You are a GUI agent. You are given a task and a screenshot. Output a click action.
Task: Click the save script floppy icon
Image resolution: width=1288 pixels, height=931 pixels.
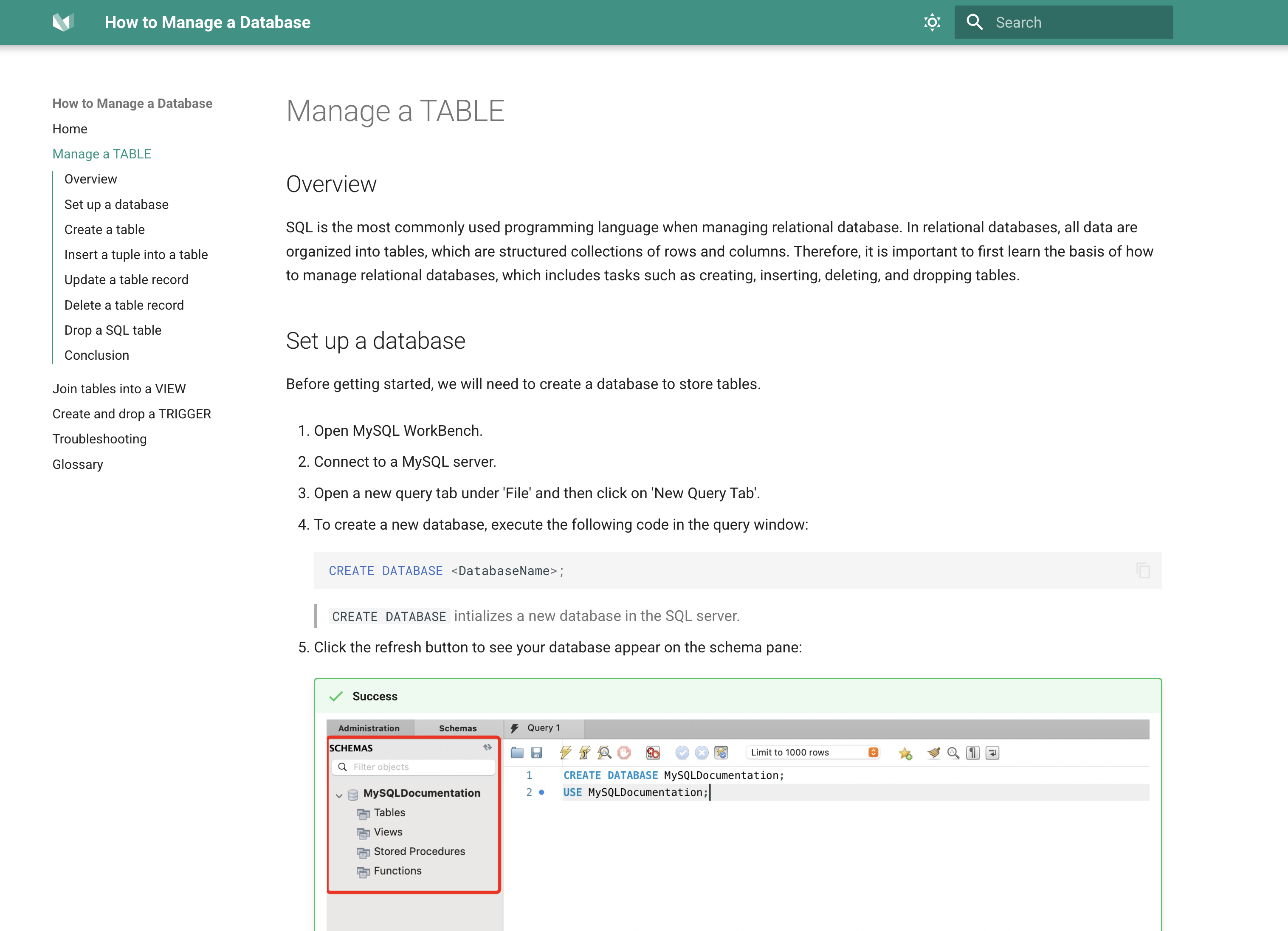pyautogui.click(x=537, y=753)
